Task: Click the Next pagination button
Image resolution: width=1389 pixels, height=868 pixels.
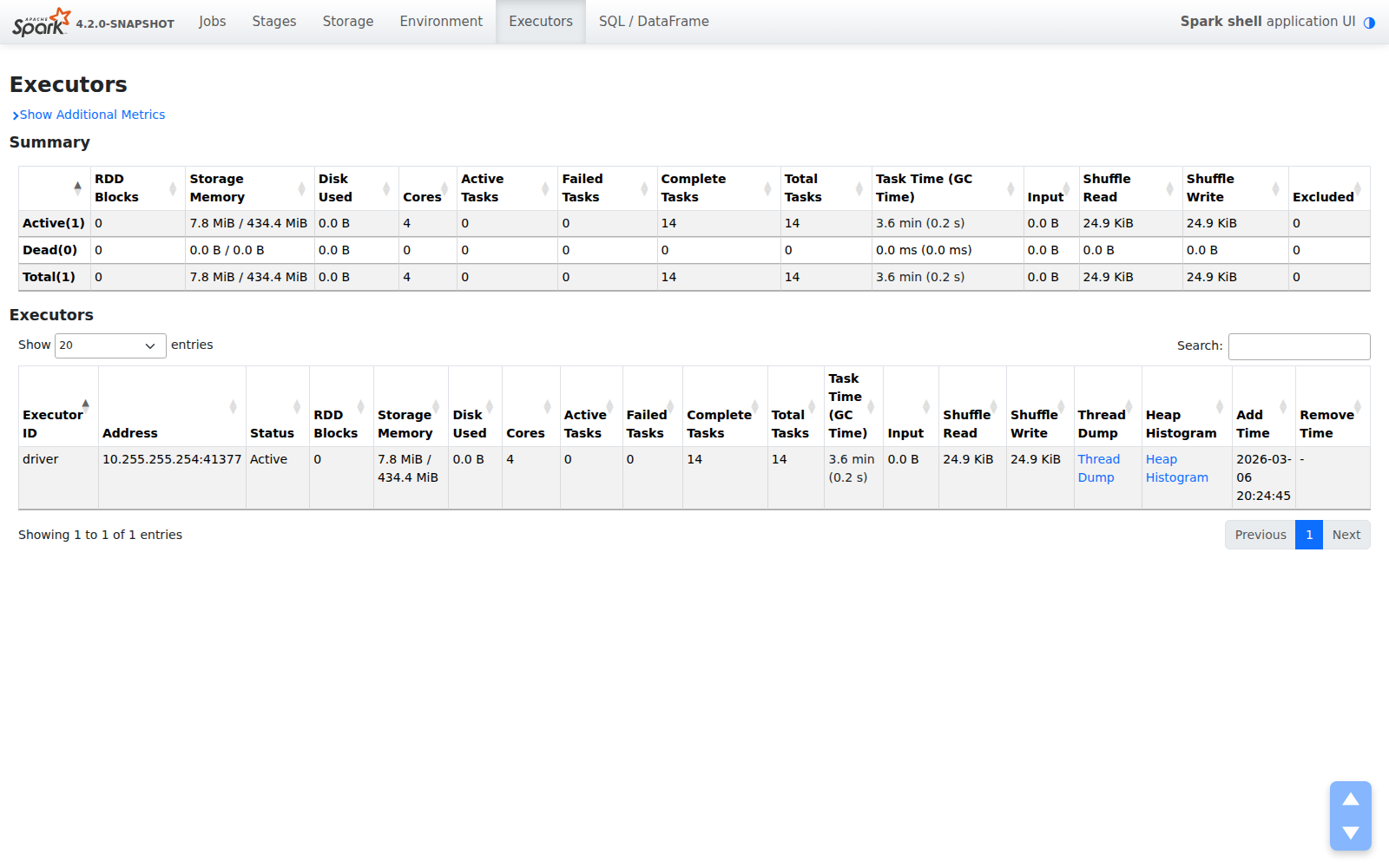Action: click(x=1346, y=535)
